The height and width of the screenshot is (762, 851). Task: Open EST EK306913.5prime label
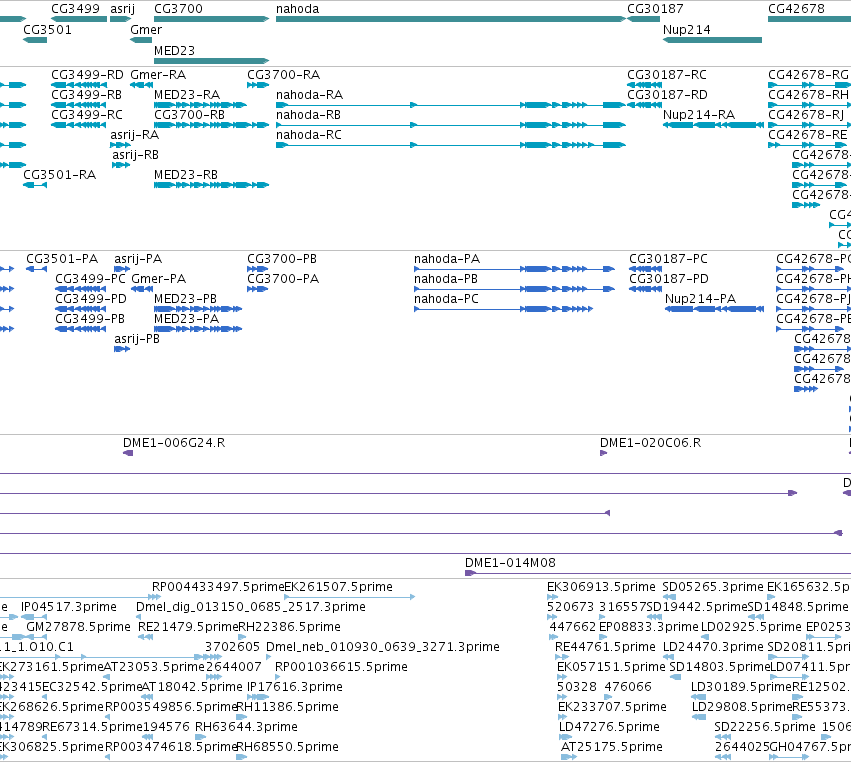pyautogui.click(x=601, y=587)
